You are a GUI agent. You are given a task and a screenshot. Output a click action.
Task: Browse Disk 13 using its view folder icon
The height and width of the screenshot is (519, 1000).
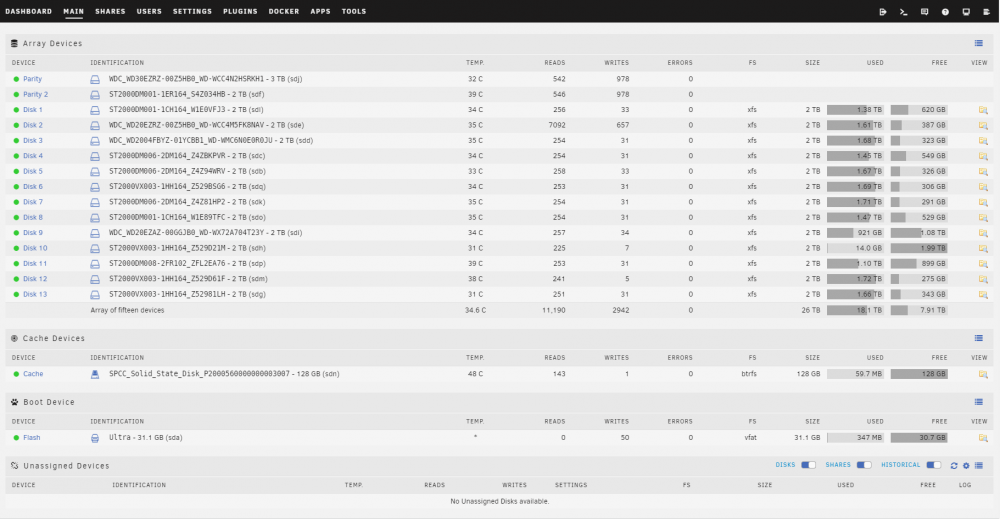point(983,295)
